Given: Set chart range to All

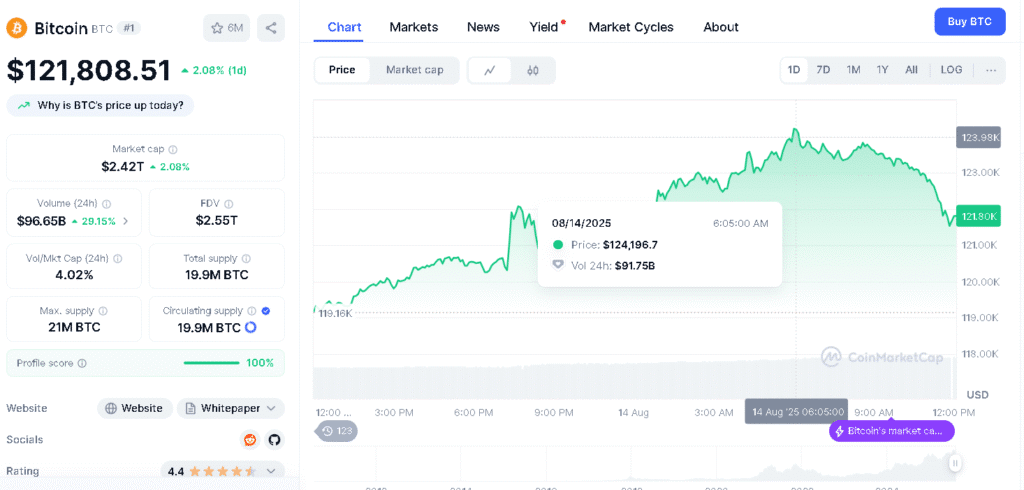Looking at the screenshot, I should coord(912,70).
